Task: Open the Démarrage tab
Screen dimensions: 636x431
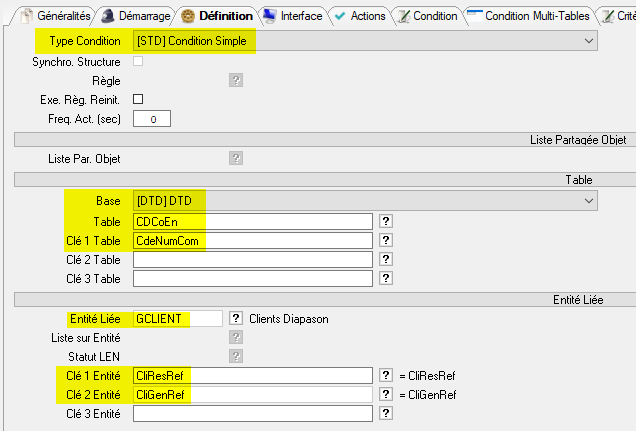Action: [136, 16]
